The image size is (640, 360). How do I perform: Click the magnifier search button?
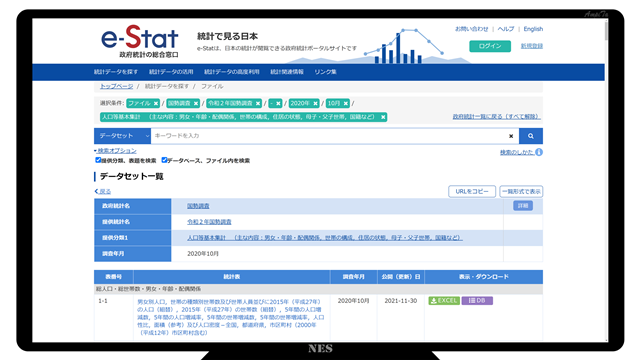pyautogui.click(x=531, y=136)
